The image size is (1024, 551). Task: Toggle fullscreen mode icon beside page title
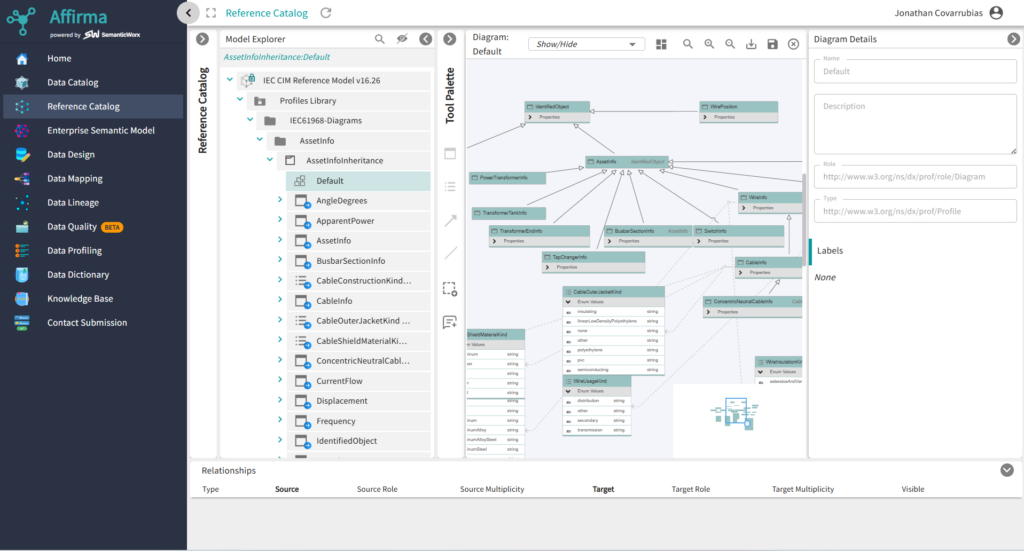click(x=211, y=13)
